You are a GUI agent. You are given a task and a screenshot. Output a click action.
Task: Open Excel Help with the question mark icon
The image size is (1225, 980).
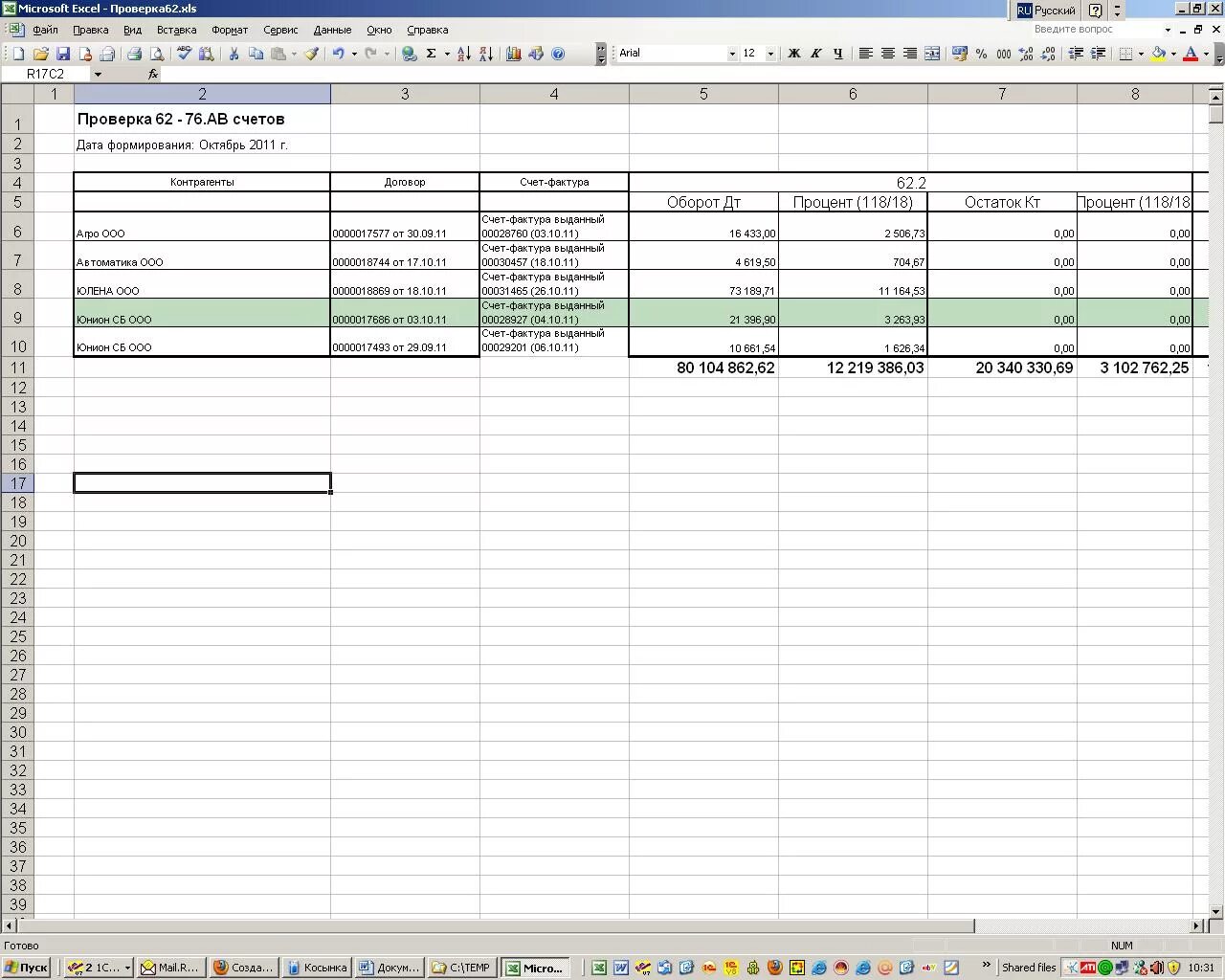558,54
